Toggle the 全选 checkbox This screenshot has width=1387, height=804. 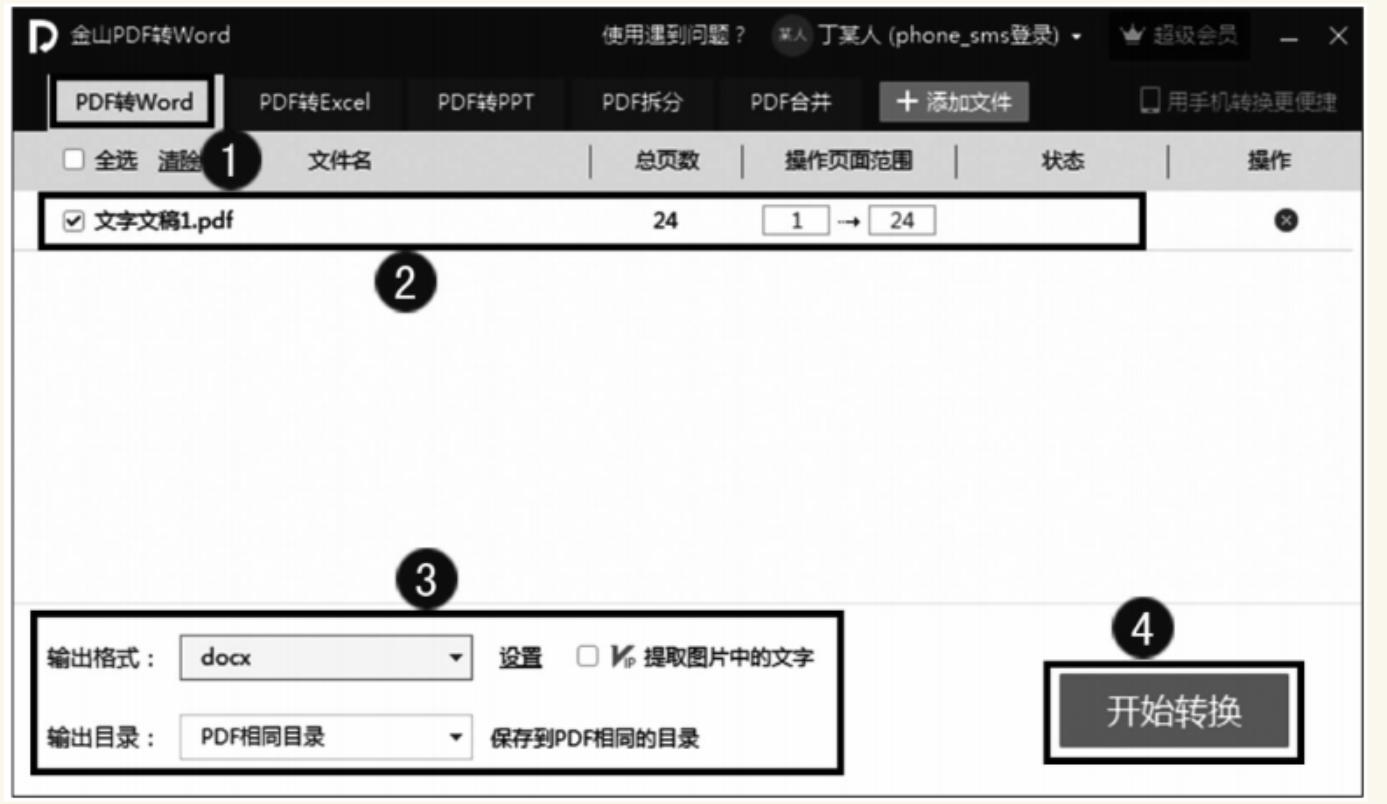click(x=74, y=160)
